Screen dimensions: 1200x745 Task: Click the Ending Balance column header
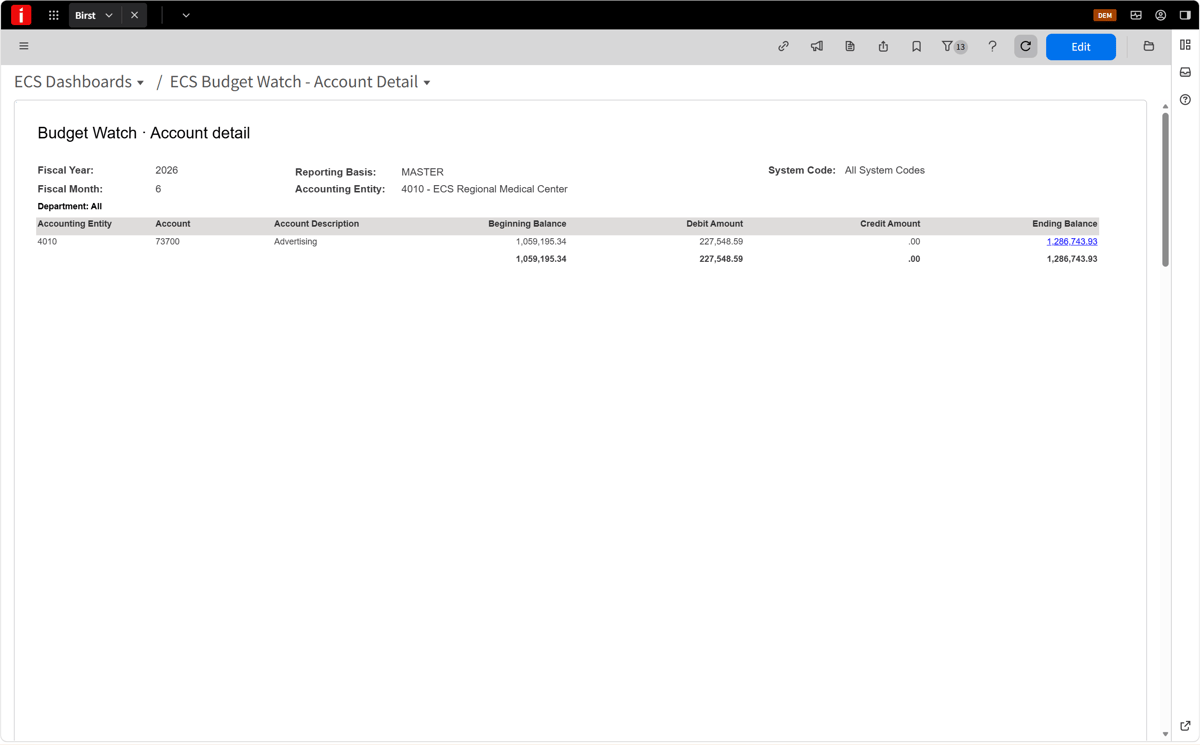coord(1065,224)
